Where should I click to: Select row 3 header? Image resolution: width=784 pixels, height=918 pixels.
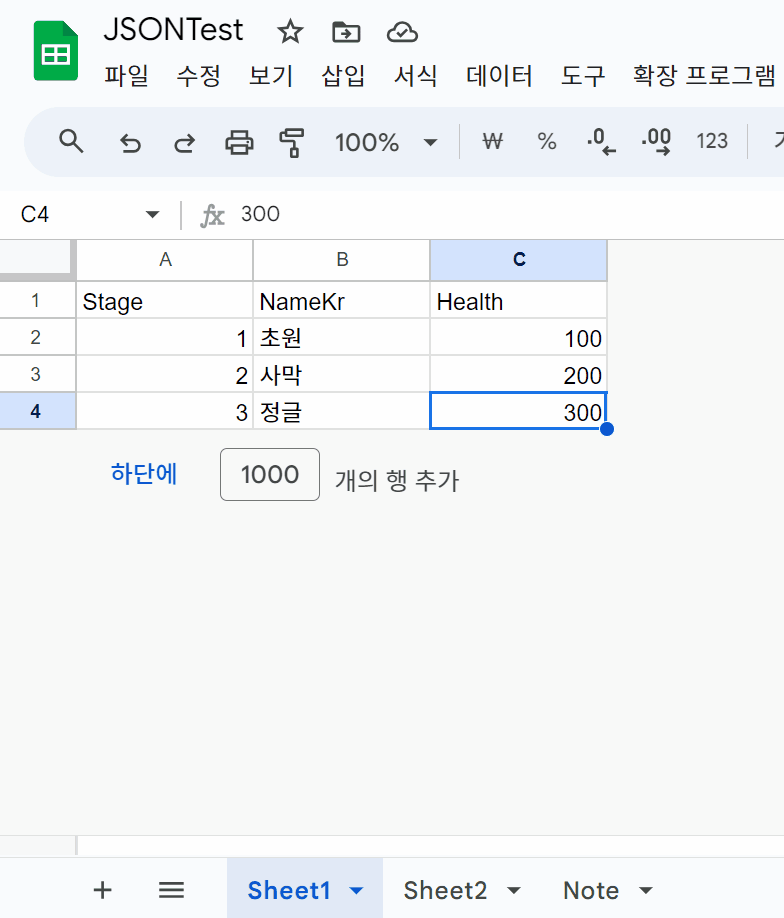coord(36,374)
